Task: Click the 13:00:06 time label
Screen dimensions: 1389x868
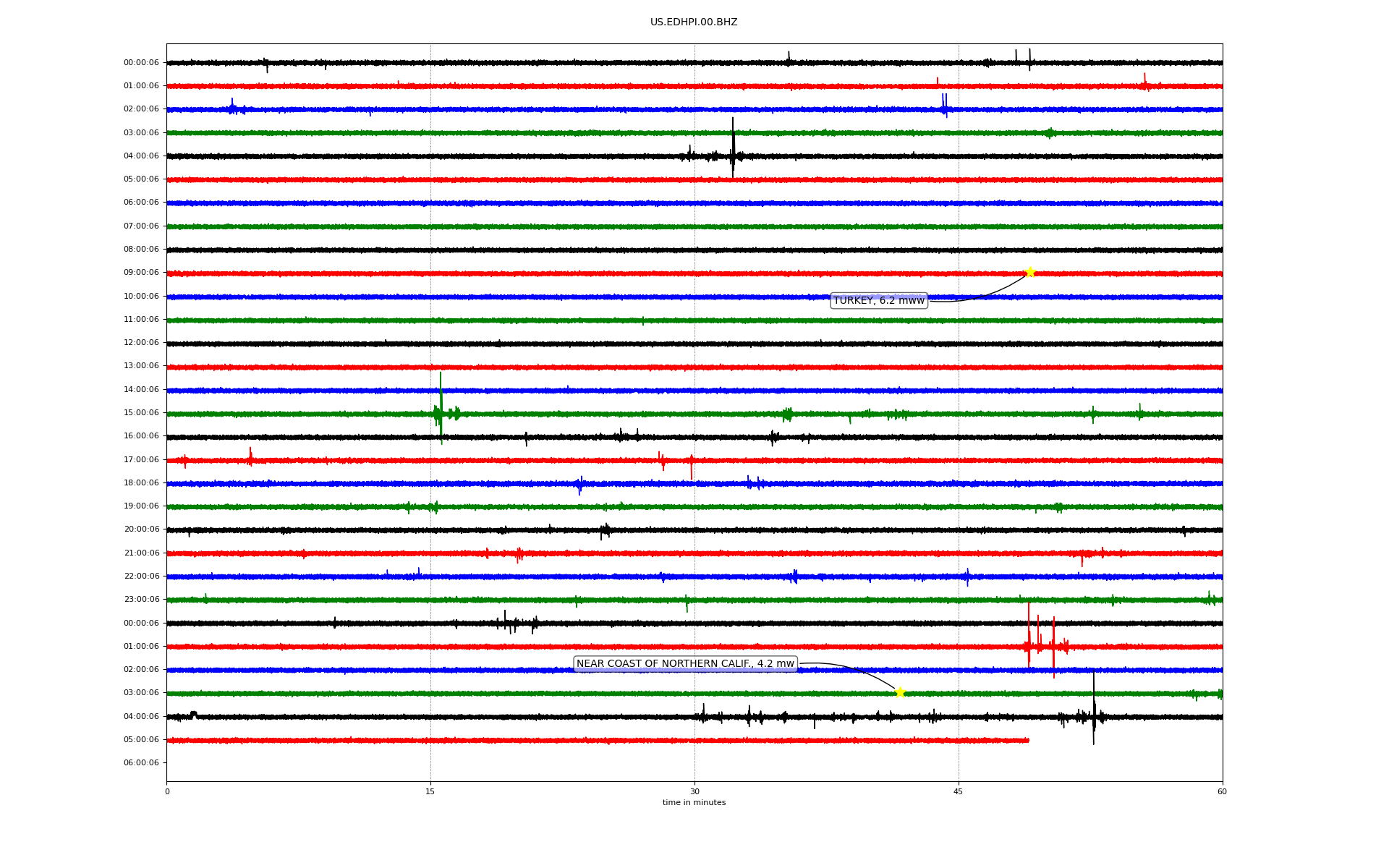Action: pos(141,366)
